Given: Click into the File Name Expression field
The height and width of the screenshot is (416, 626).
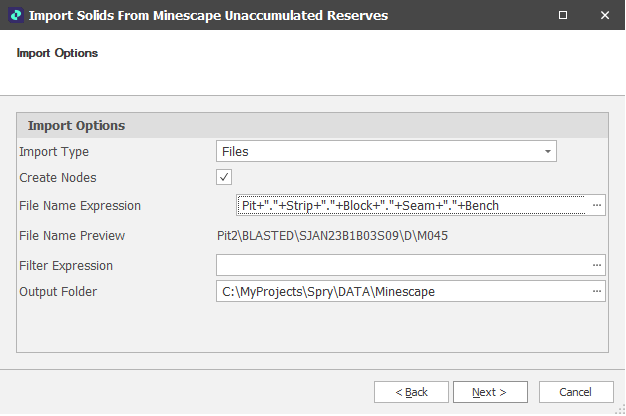Looking at the screenshot, I should pyautogui.click(x=412, y=205).
